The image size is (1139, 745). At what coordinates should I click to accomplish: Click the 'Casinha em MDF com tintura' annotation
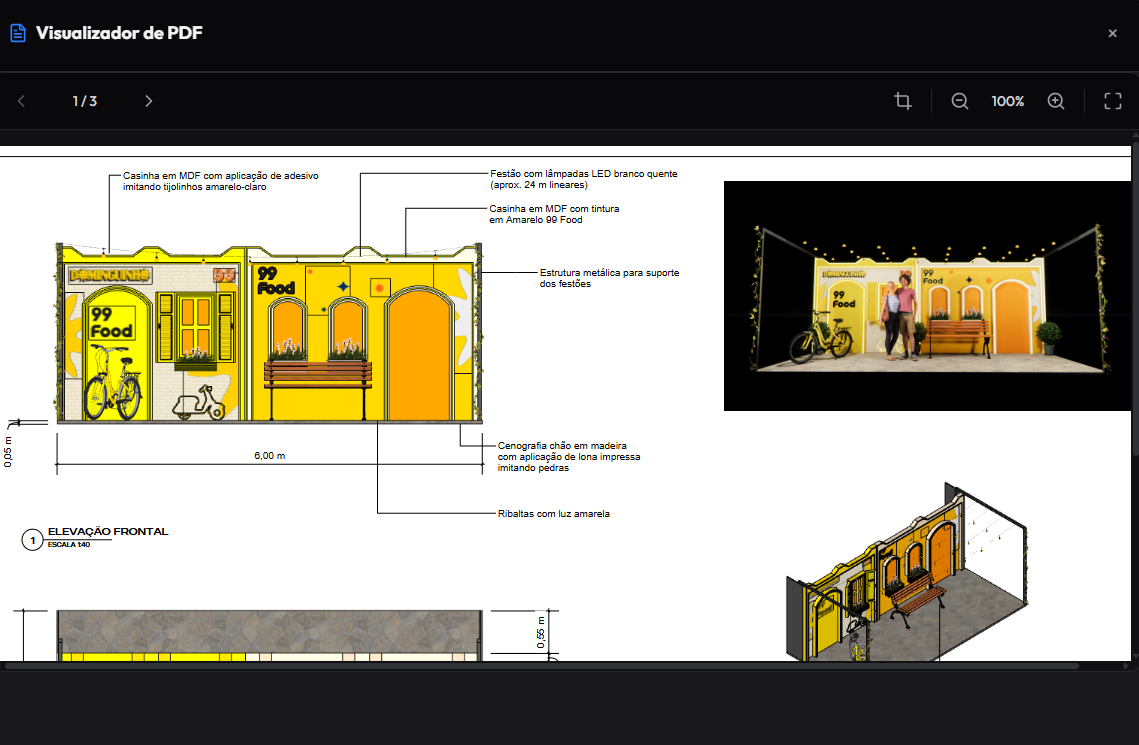[x=554, y=214]
